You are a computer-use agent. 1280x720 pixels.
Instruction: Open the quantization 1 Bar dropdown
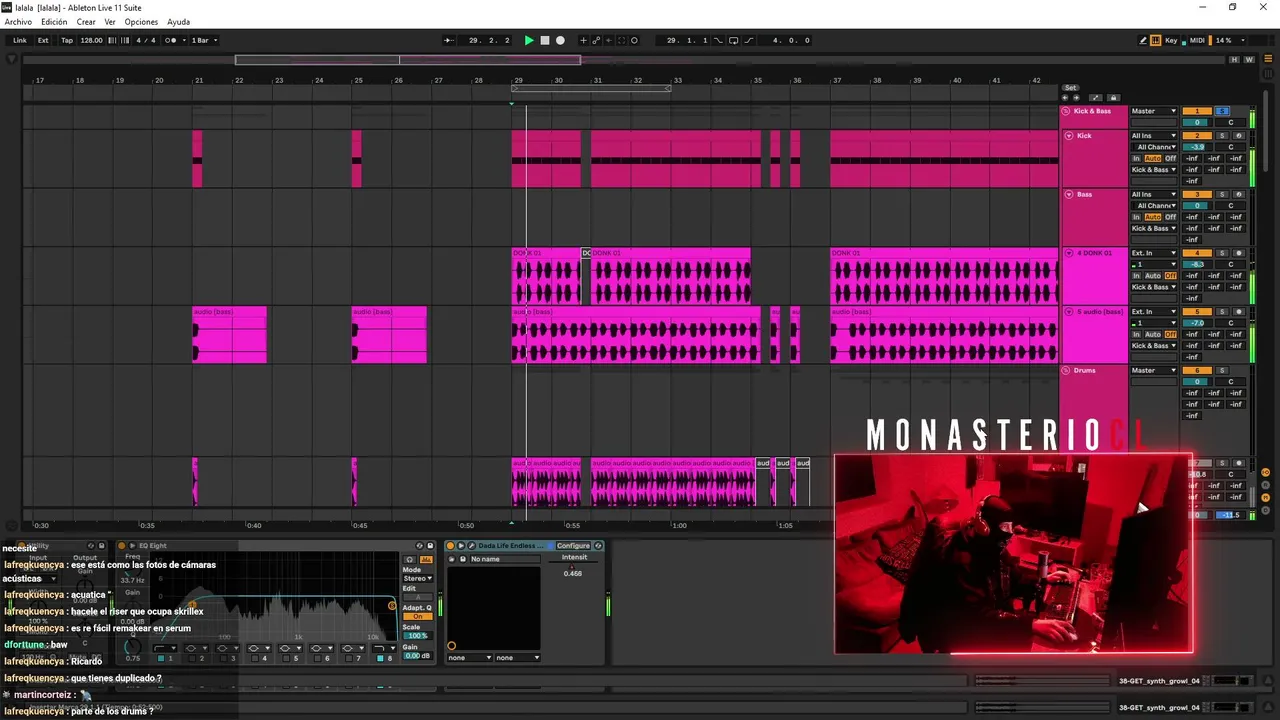204,40
